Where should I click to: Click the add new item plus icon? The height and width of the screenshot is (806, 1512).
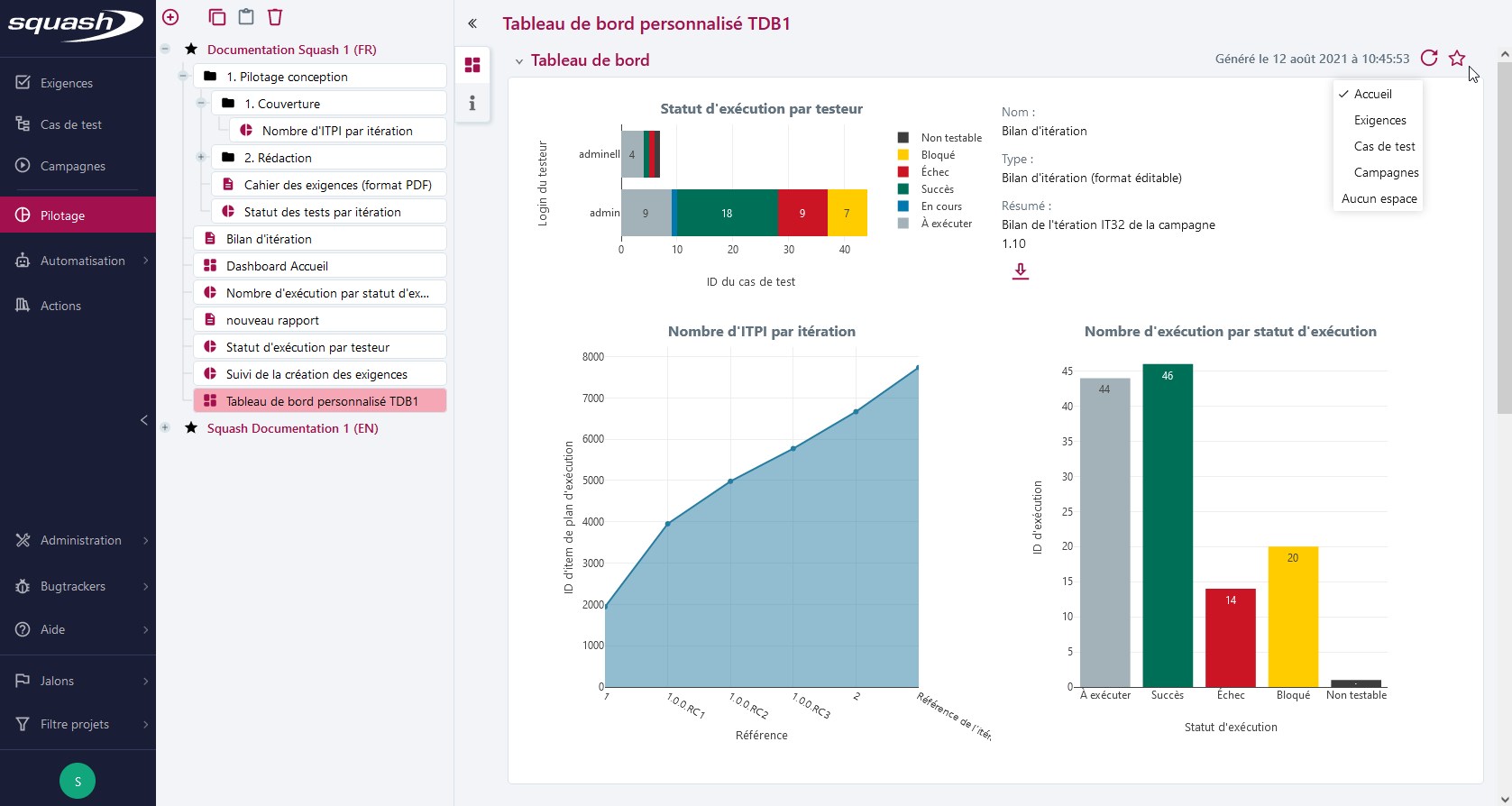click(x=170, y=17)
